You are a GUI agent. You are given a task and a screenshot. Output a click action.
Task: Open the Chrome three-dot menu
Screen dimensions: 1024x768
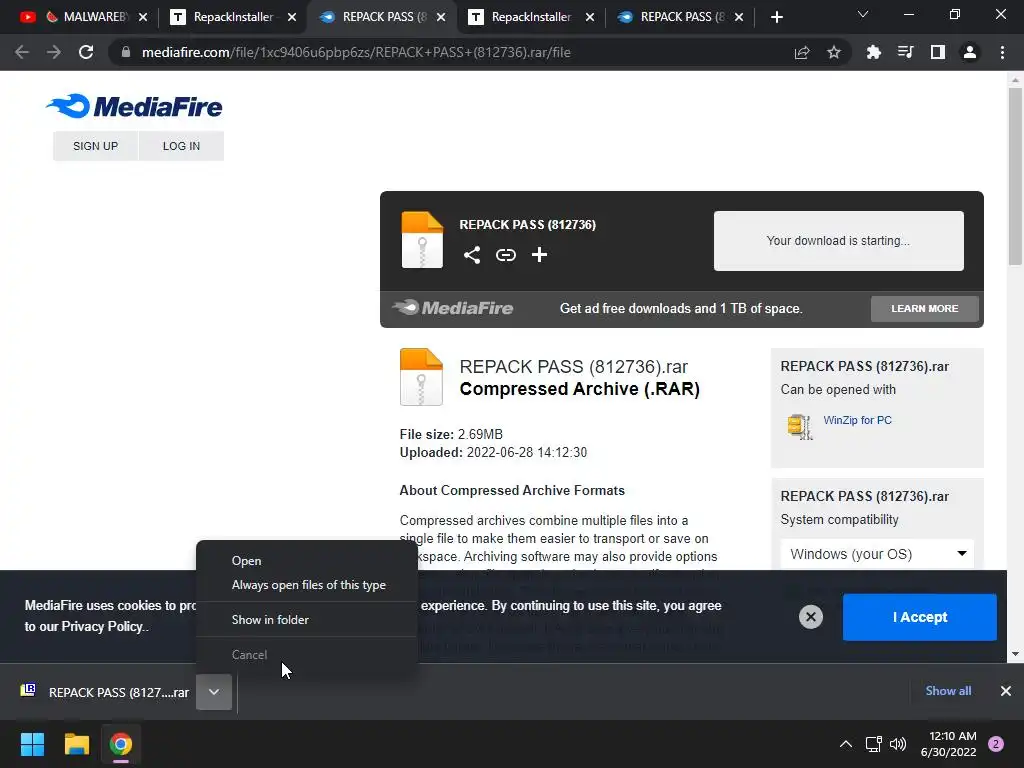click(x=1002, y=52)
